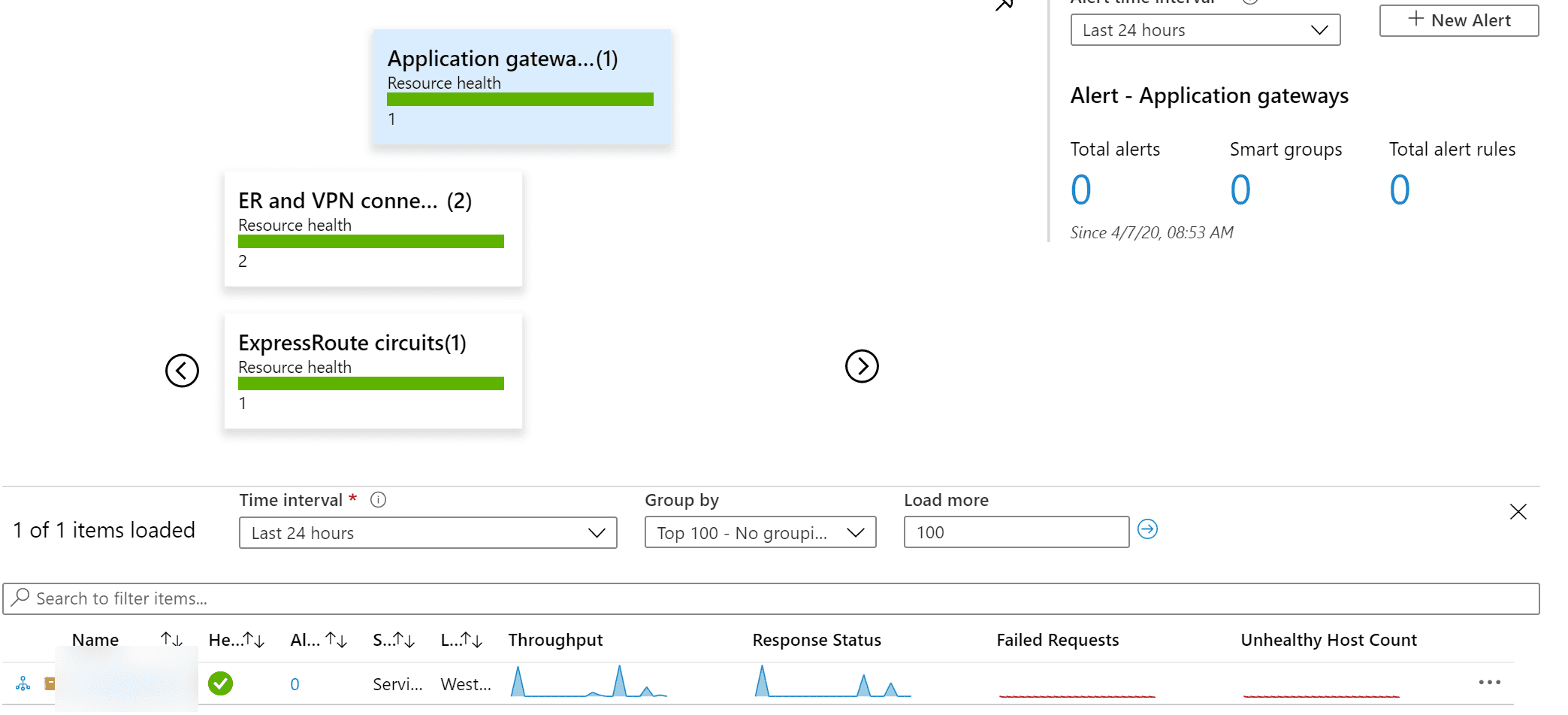Click the previous carousel arrow icon
This screenshot has width=1568, height=715.
182,371
